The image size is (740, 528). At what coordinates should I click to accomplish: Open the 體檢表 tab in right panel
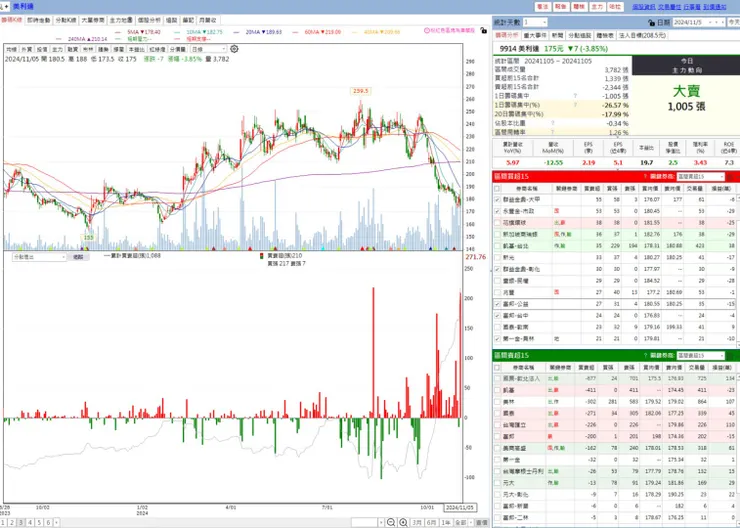point(605,35)
